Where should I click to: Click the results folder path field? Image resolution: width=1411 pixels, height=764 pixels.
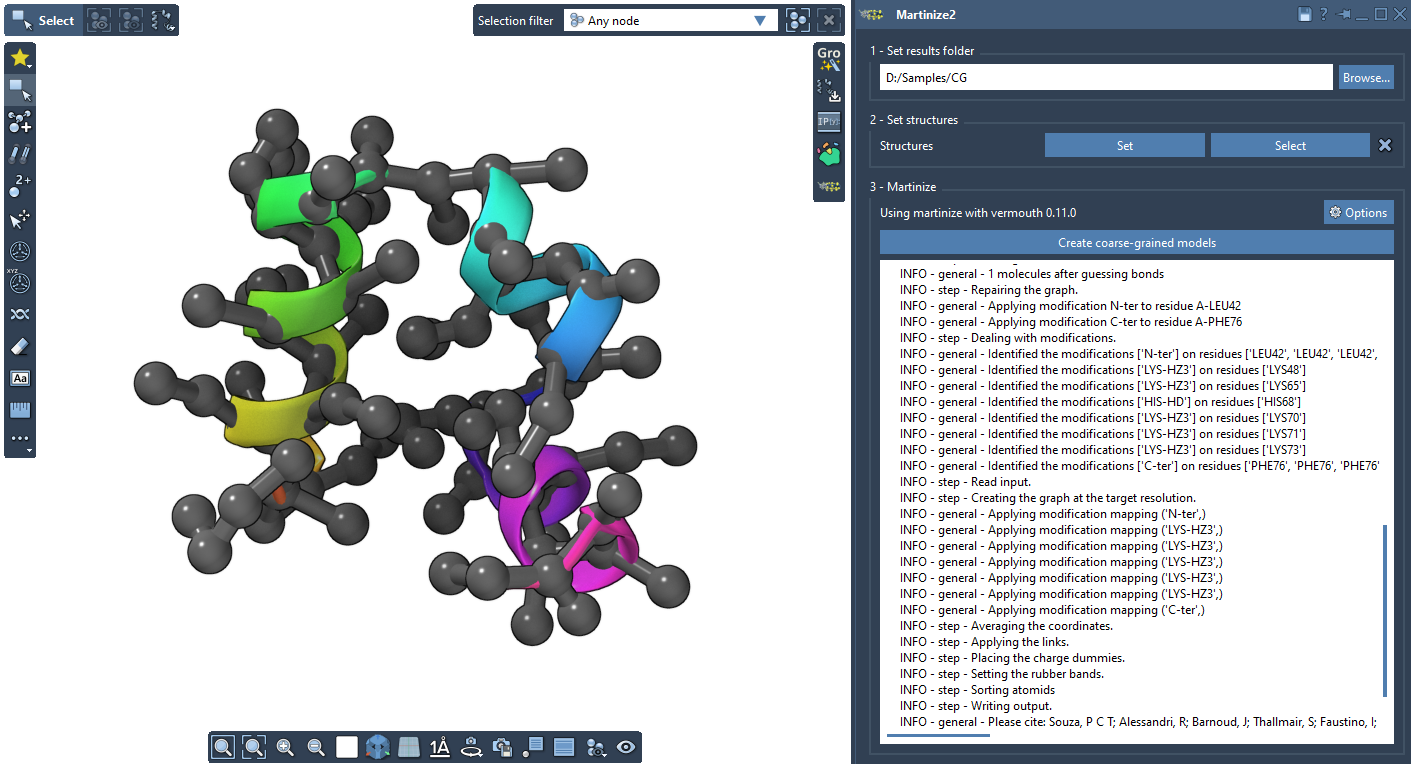coord(1105,77)
